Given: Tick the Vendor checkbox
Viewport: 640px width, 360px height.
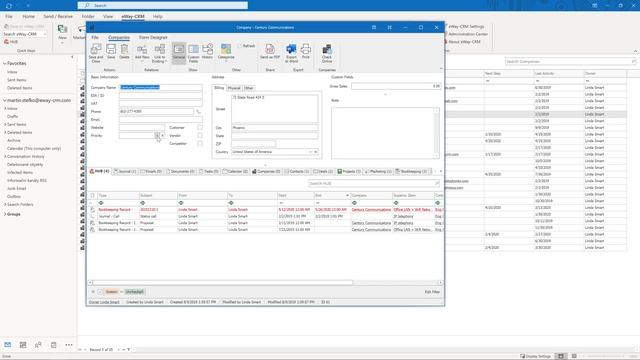Looking at the screenshot, I should coord(200,136).
